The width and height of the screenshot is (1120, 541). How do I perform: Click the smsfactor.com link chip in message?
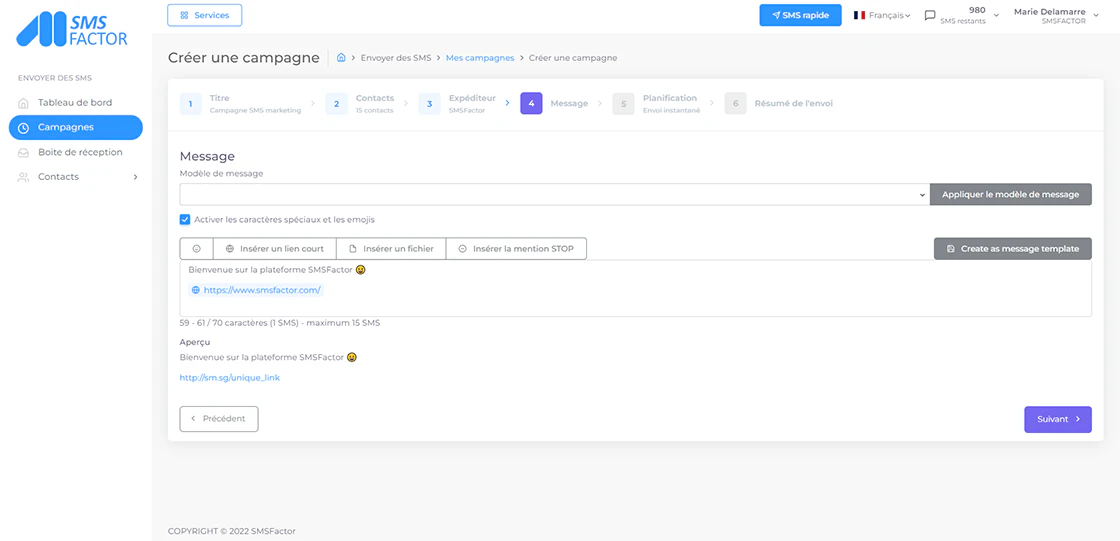[x=256, y=290]
